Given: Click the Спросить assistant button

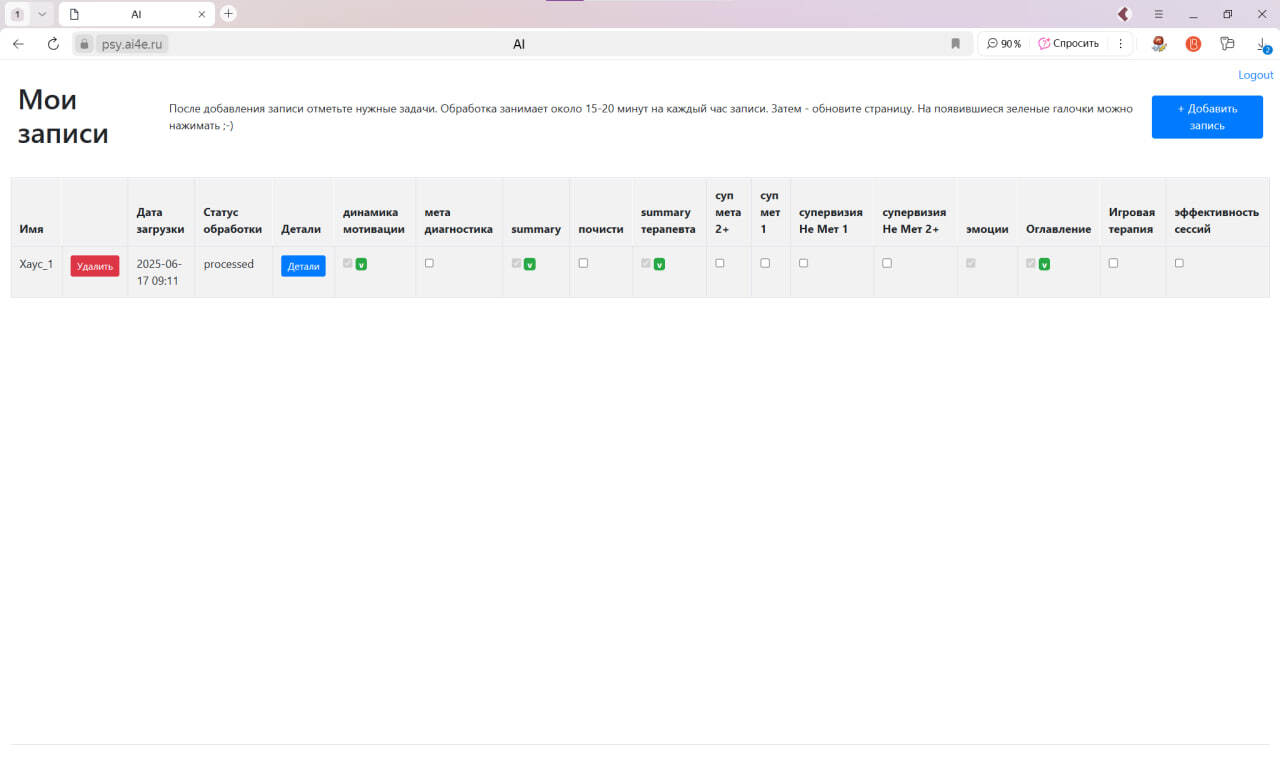Looking at the screenshot, I should [x=1068, y=44].
